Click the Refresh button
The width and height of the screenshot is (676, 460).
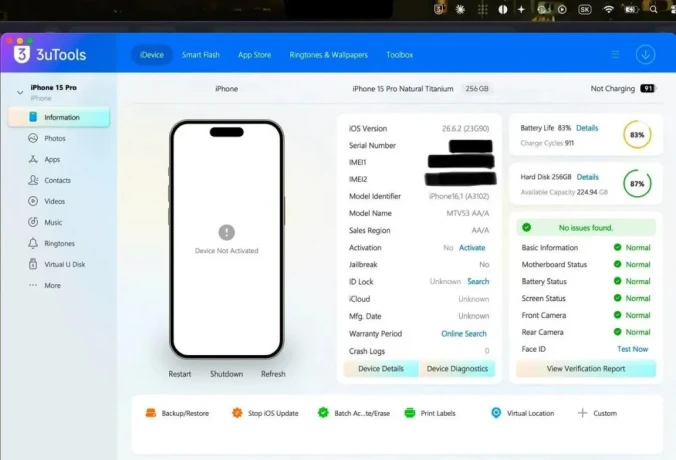273,374
